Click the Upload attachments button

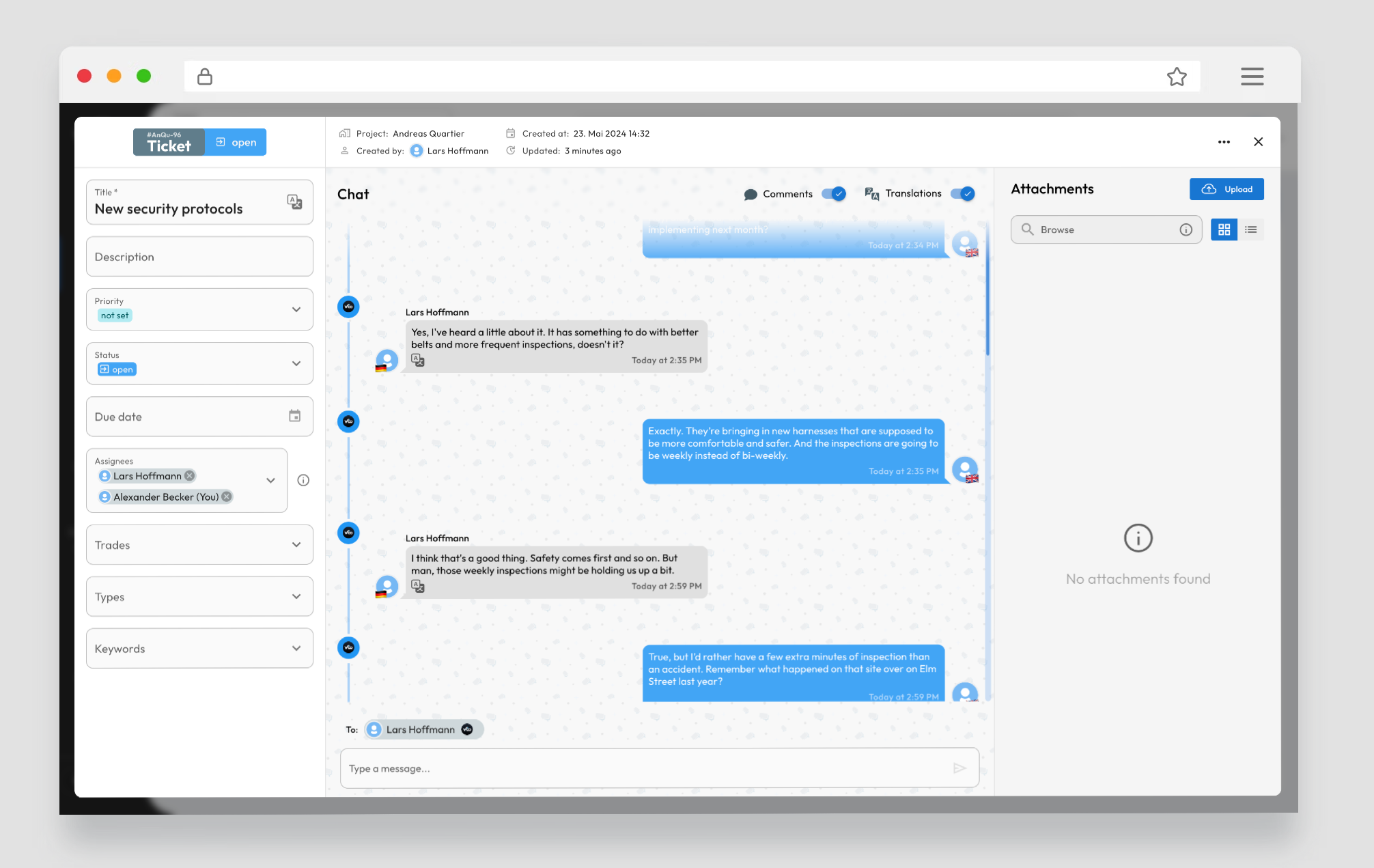tap(1226, 189)
